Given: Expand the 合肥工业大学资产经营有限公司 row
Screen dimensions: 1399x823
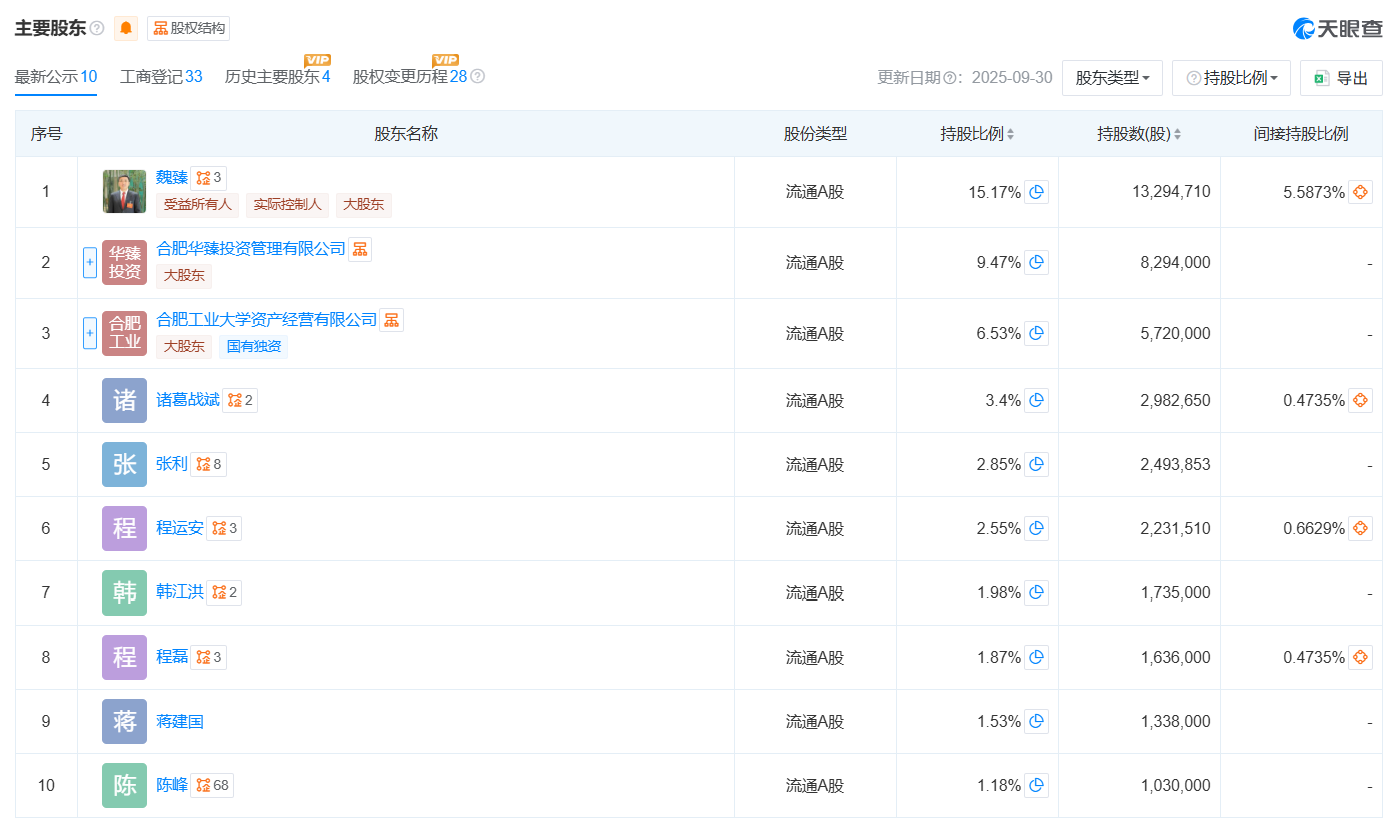Looking at the screenshot, I should pos(89,334).
